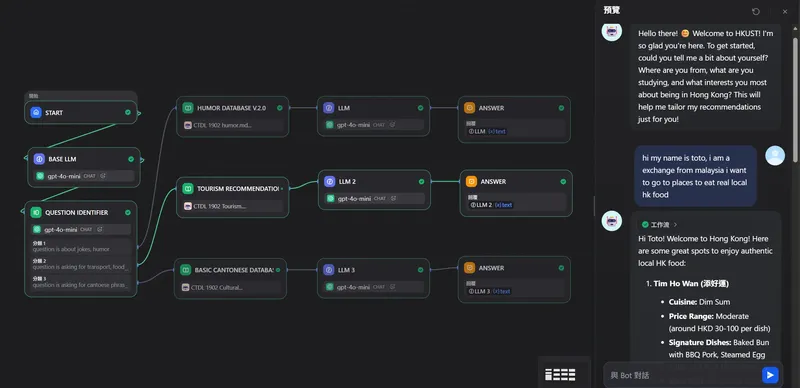Click class 1 "question is about jokes, humor"
This screenshot has height=388, width=800.
coord(81,247)
